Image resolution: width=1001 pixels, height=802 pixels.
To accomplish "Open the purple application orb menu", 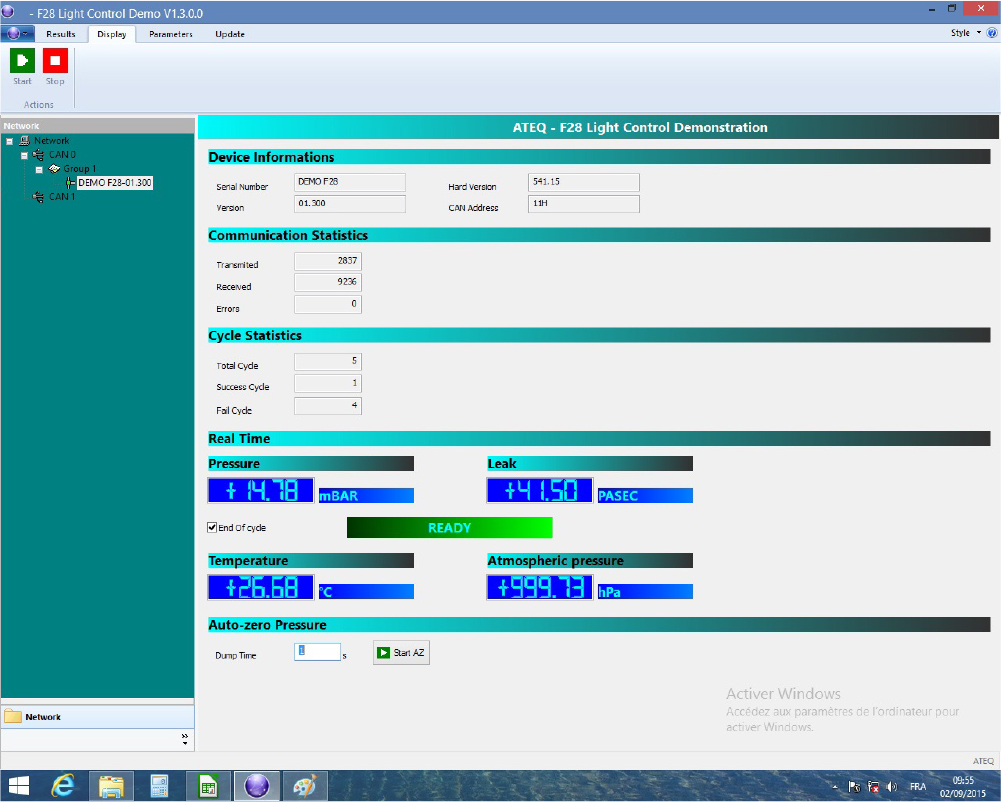I will [x=17, y=34].
